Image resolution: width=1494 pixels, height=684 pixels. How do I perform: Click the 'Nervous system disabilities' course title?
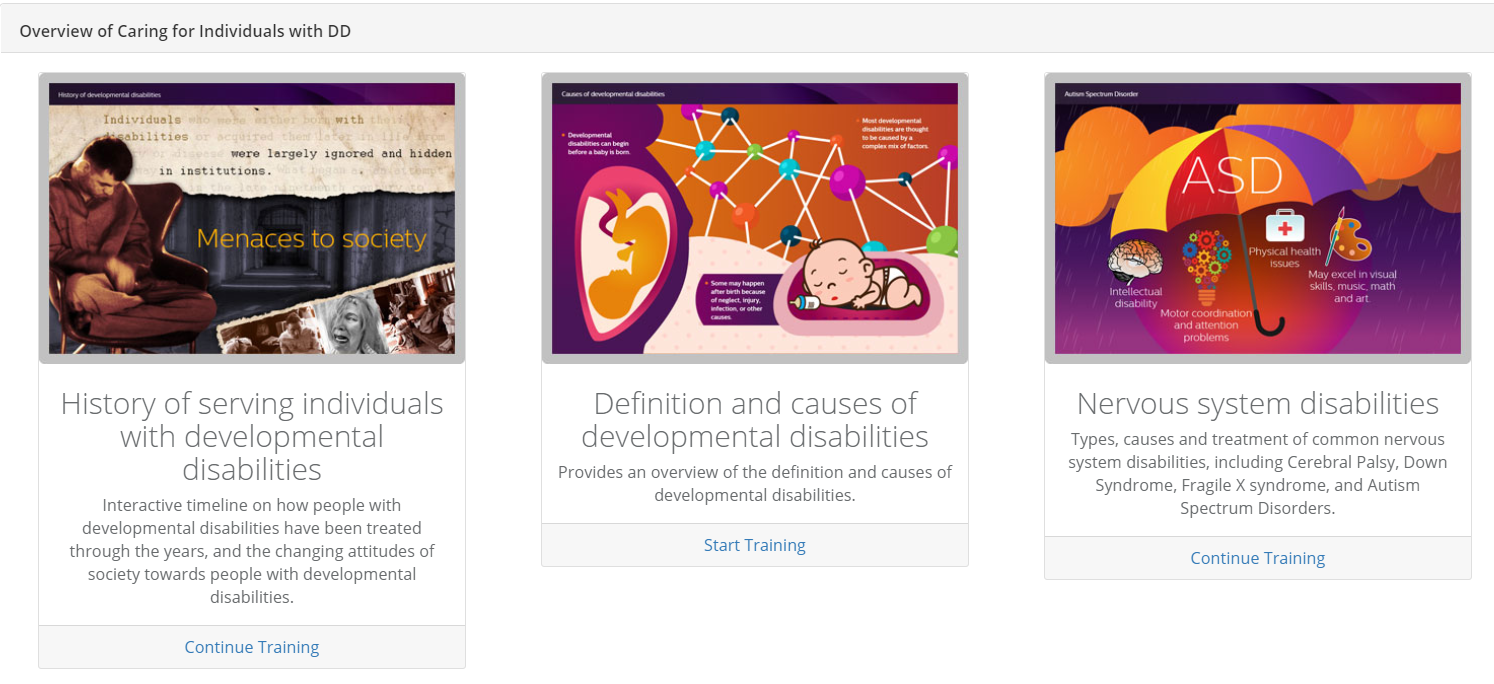[1257, 403]
